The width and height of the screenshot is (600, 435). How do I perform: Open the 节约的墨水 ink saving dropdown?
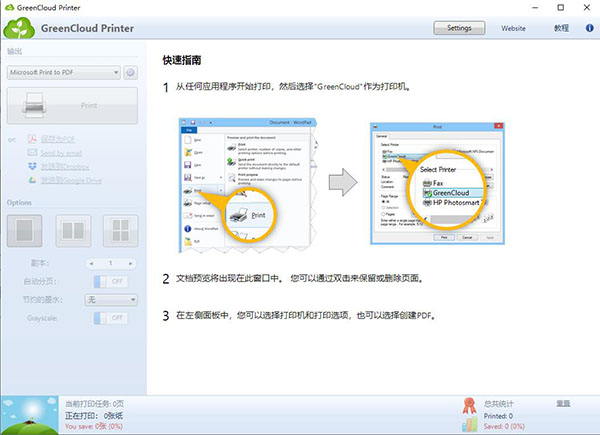(x=111, y=300)
